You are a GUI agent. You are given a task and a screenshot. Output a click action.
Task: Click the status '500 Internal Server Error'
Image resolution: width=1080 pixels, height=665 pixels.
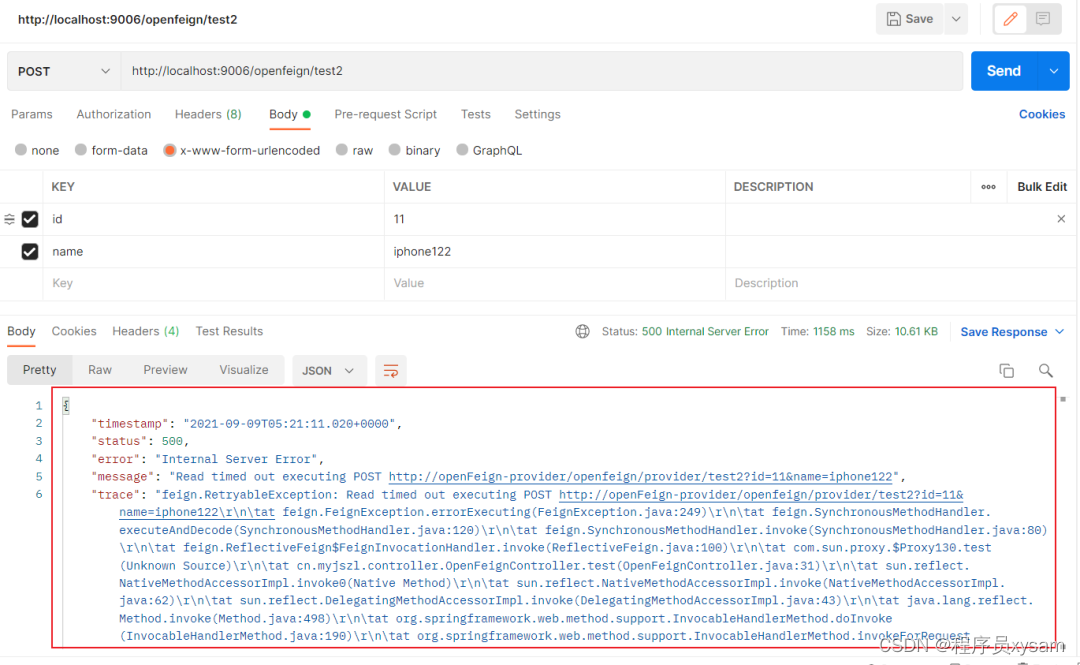705,331
